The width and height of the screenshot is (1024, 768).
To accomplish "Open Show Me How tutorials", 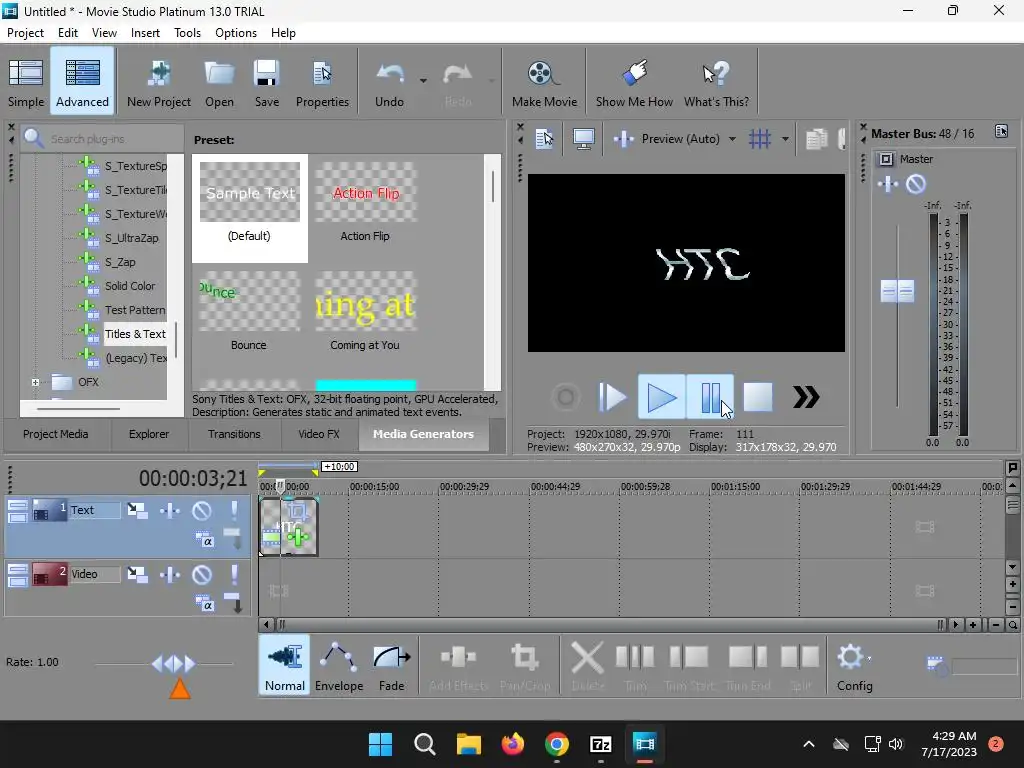I will coord(633,82).
